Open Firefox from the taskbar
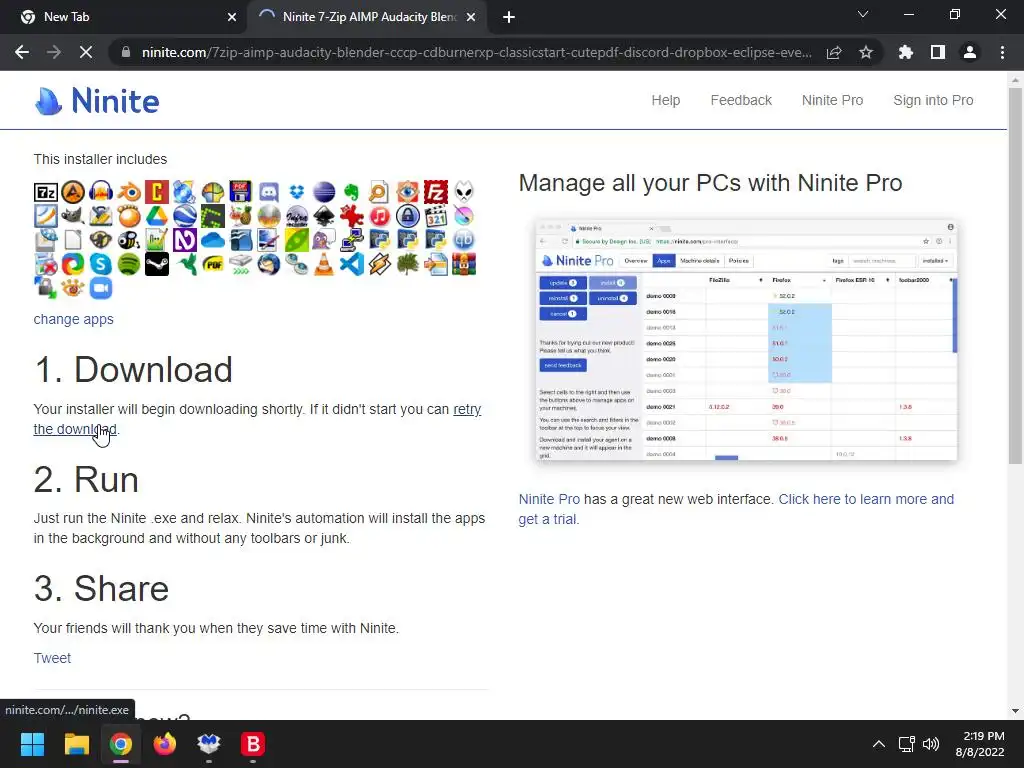This screenshot has width=1024, height=768. (165, 744)
